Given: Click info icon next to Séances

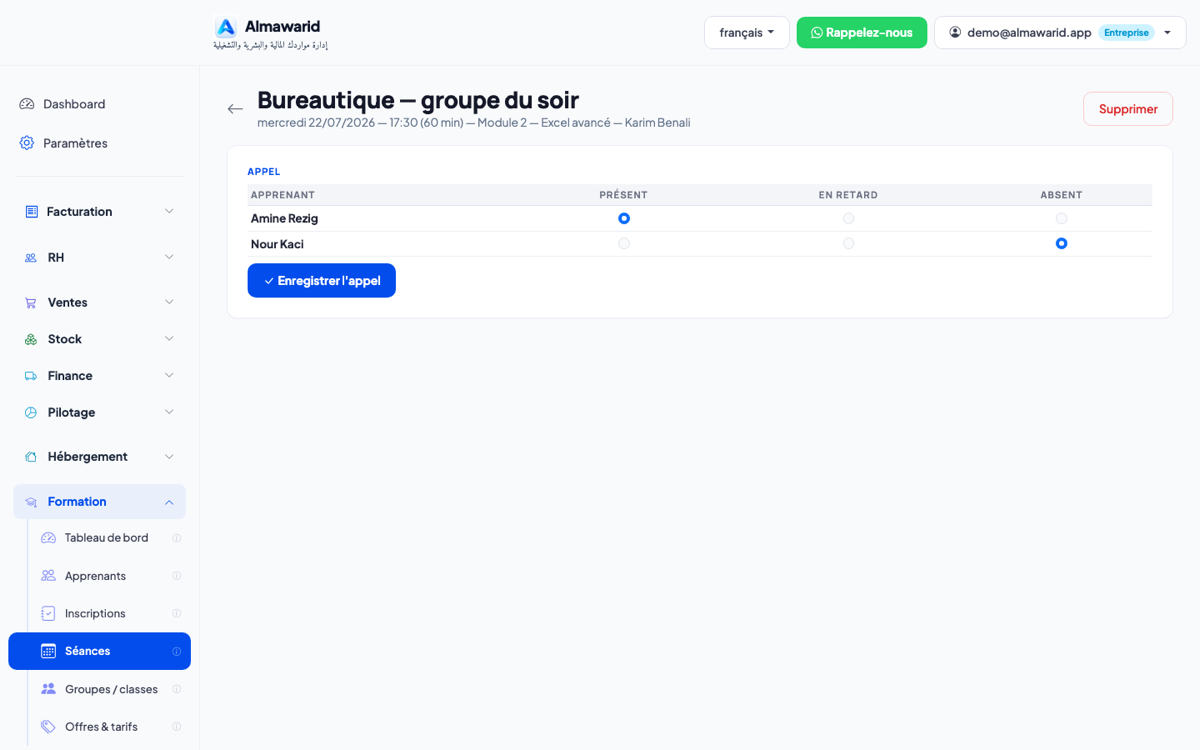Looking at the screenshot, I should tap(177, 651).
